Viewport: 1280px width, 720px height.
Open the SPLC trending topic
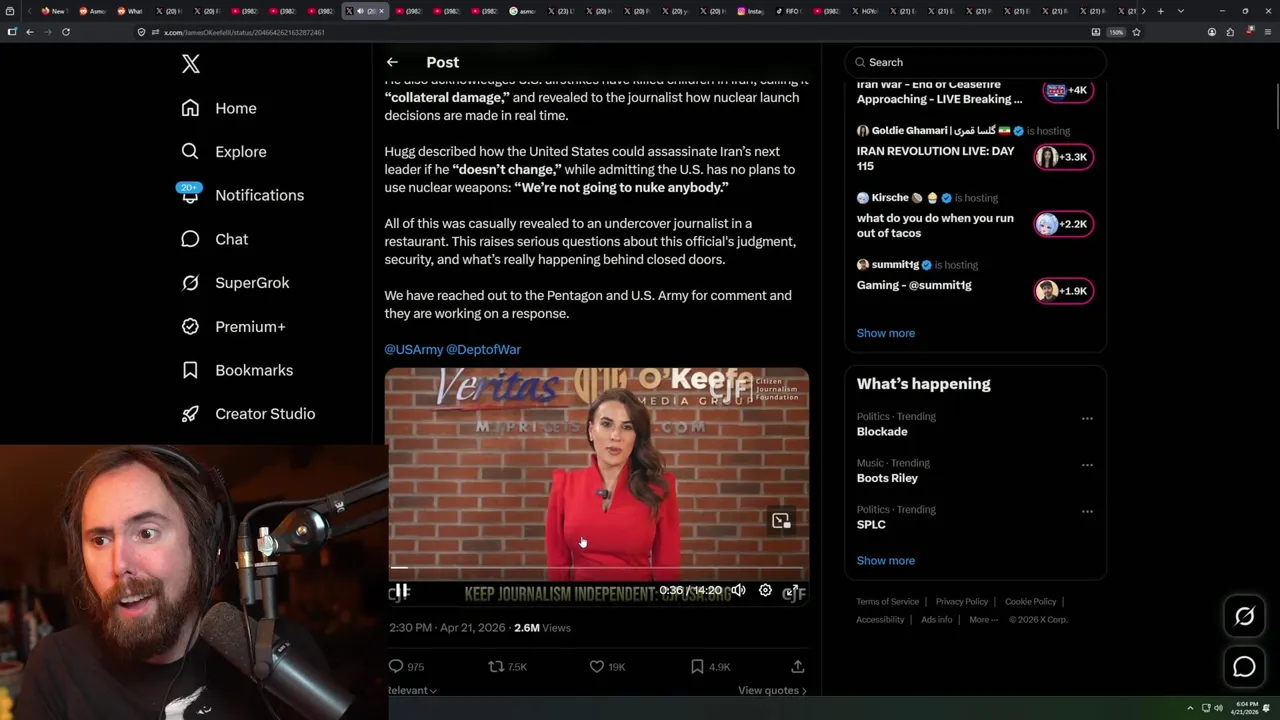871,524
